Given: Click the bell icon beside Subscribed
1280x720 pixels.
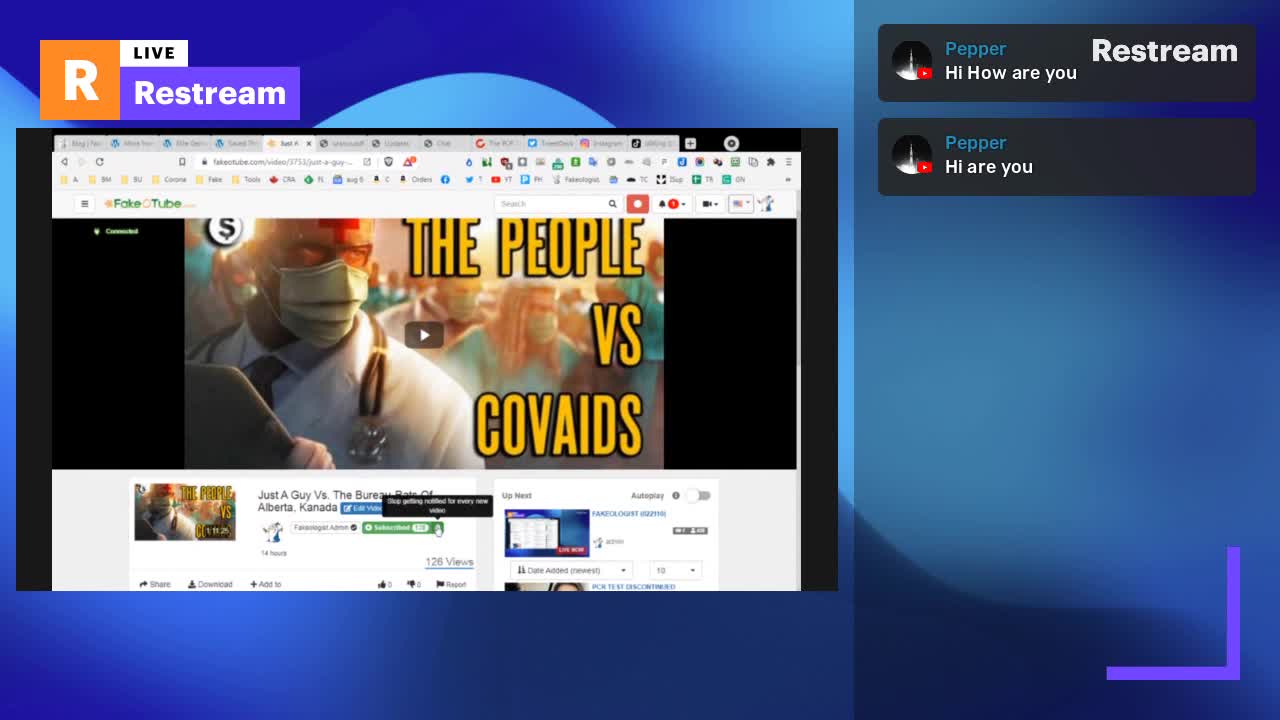Looking at the screenshot, I should click(437, 528).
